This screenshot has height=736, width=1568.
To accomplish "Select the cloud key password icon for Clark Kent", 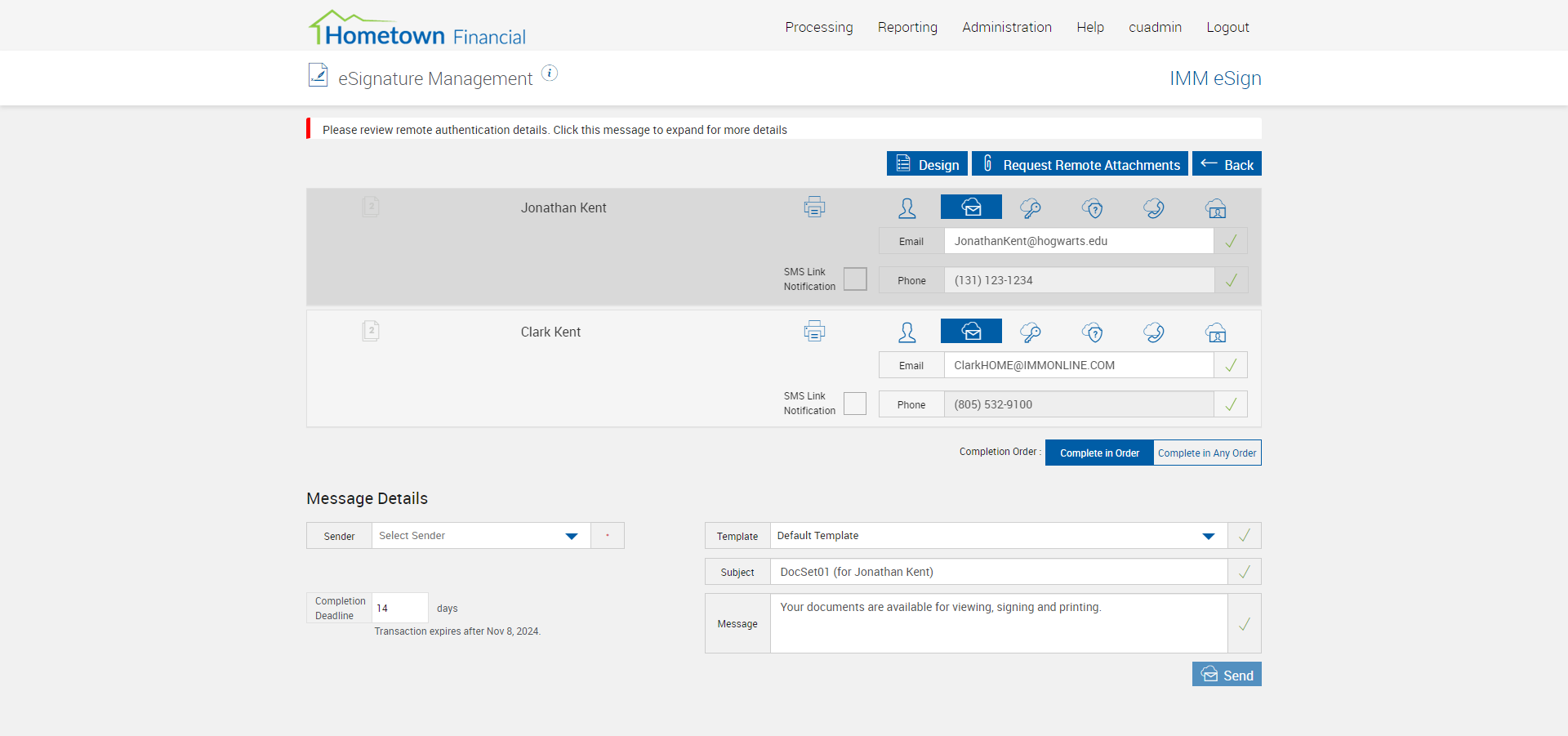I will (x=1031, y=332).
